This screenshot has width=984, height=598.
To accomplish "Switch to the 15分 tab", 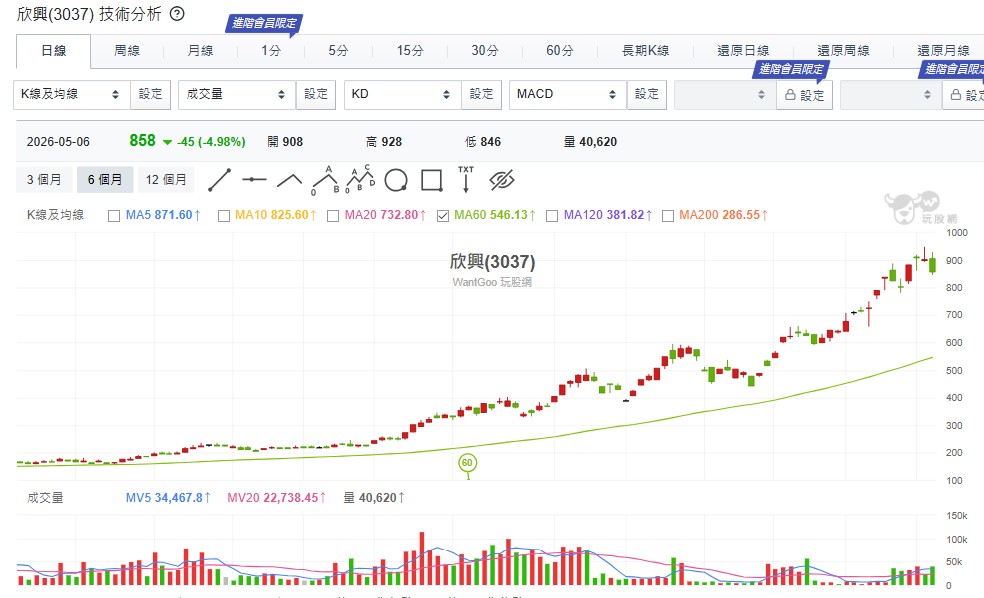I will (410, 51).
